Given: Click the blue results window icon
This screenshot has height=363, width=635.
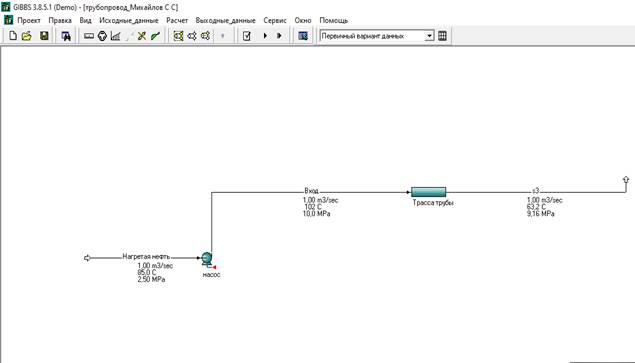Looking at the screenshot, I should 303,36.
